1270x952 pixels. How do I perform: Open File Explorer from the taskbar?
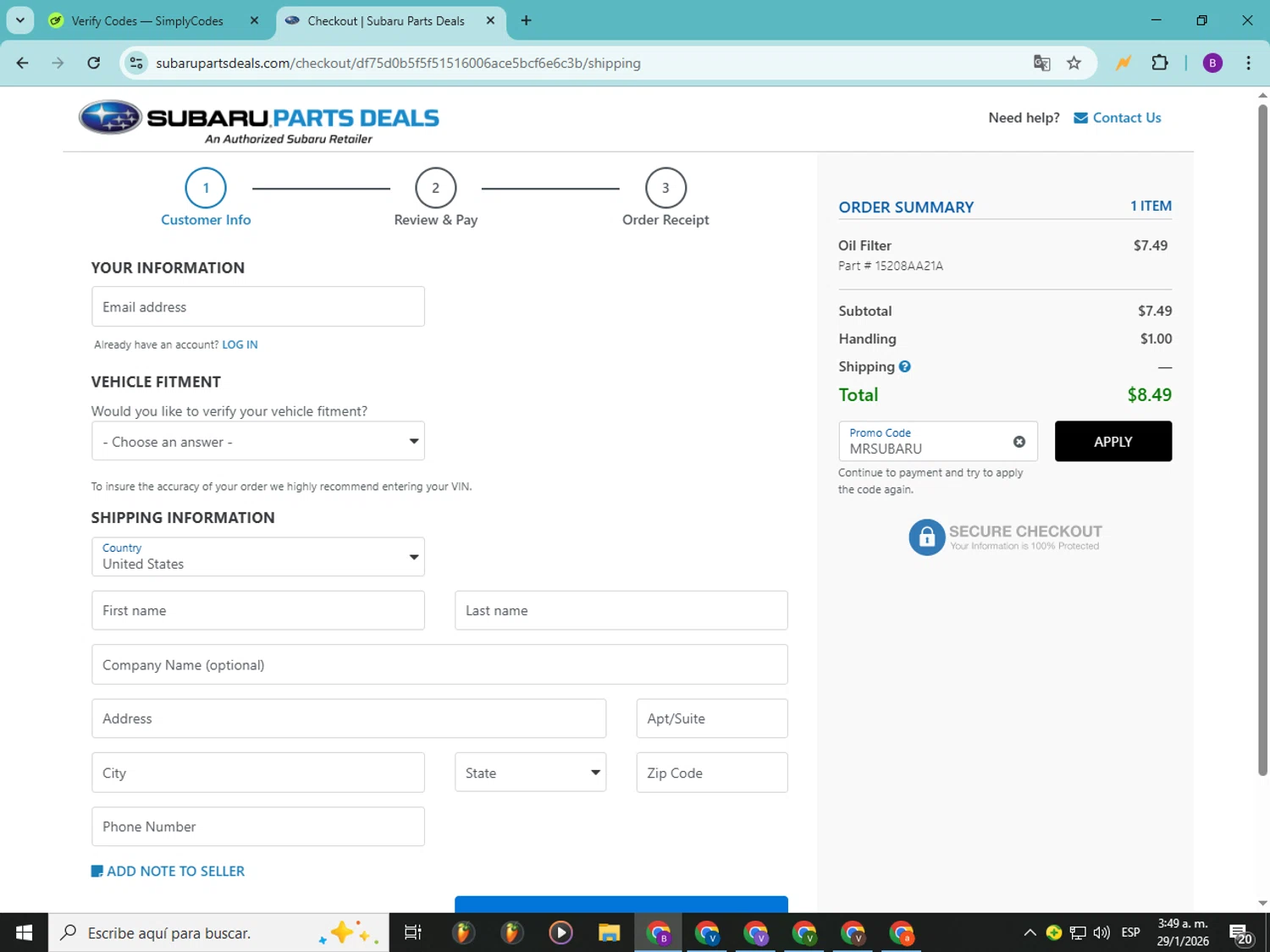pyautogui.click(x=609, y=933)
